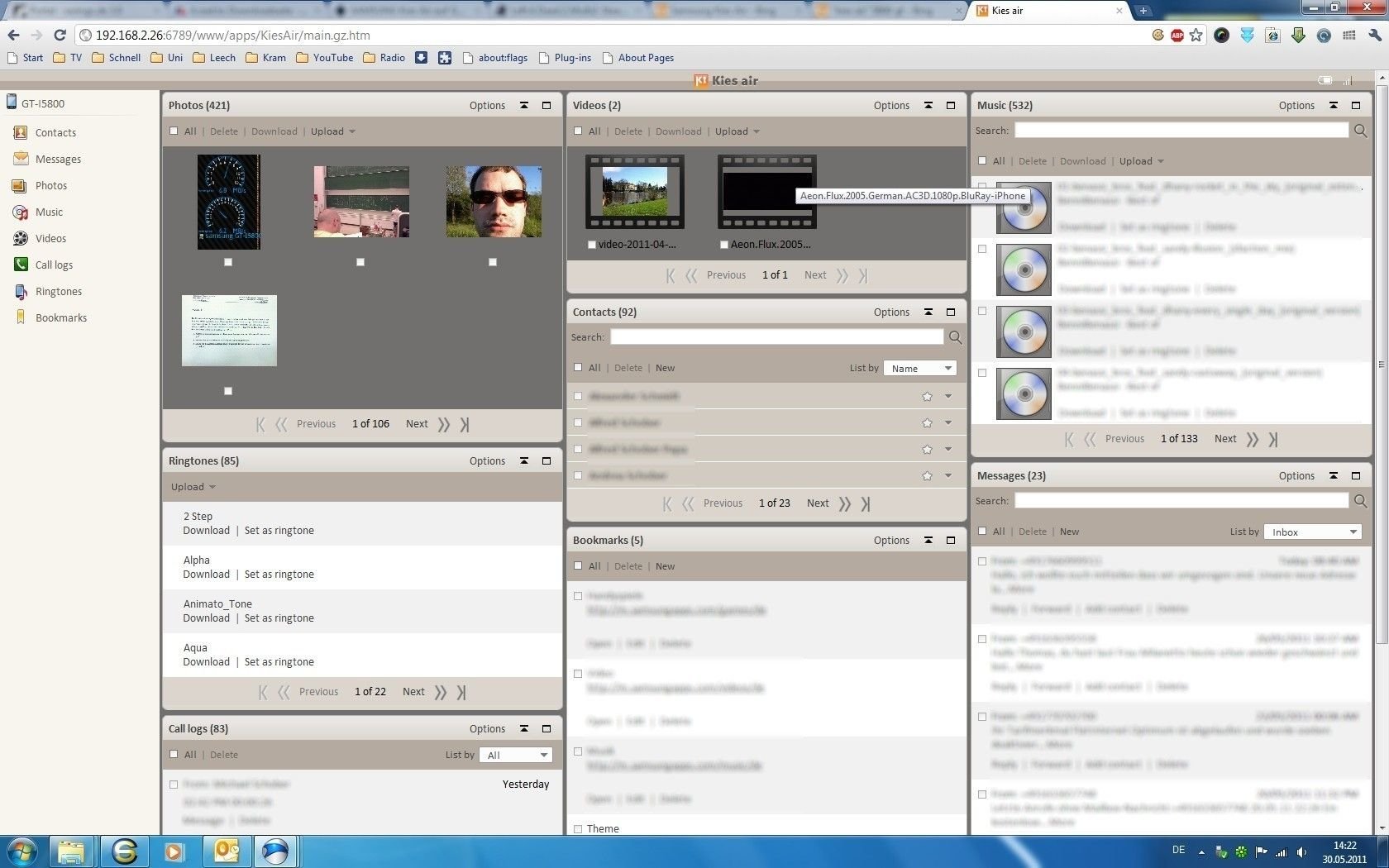Favorite the first contact with its star icon

coord(927,397)
